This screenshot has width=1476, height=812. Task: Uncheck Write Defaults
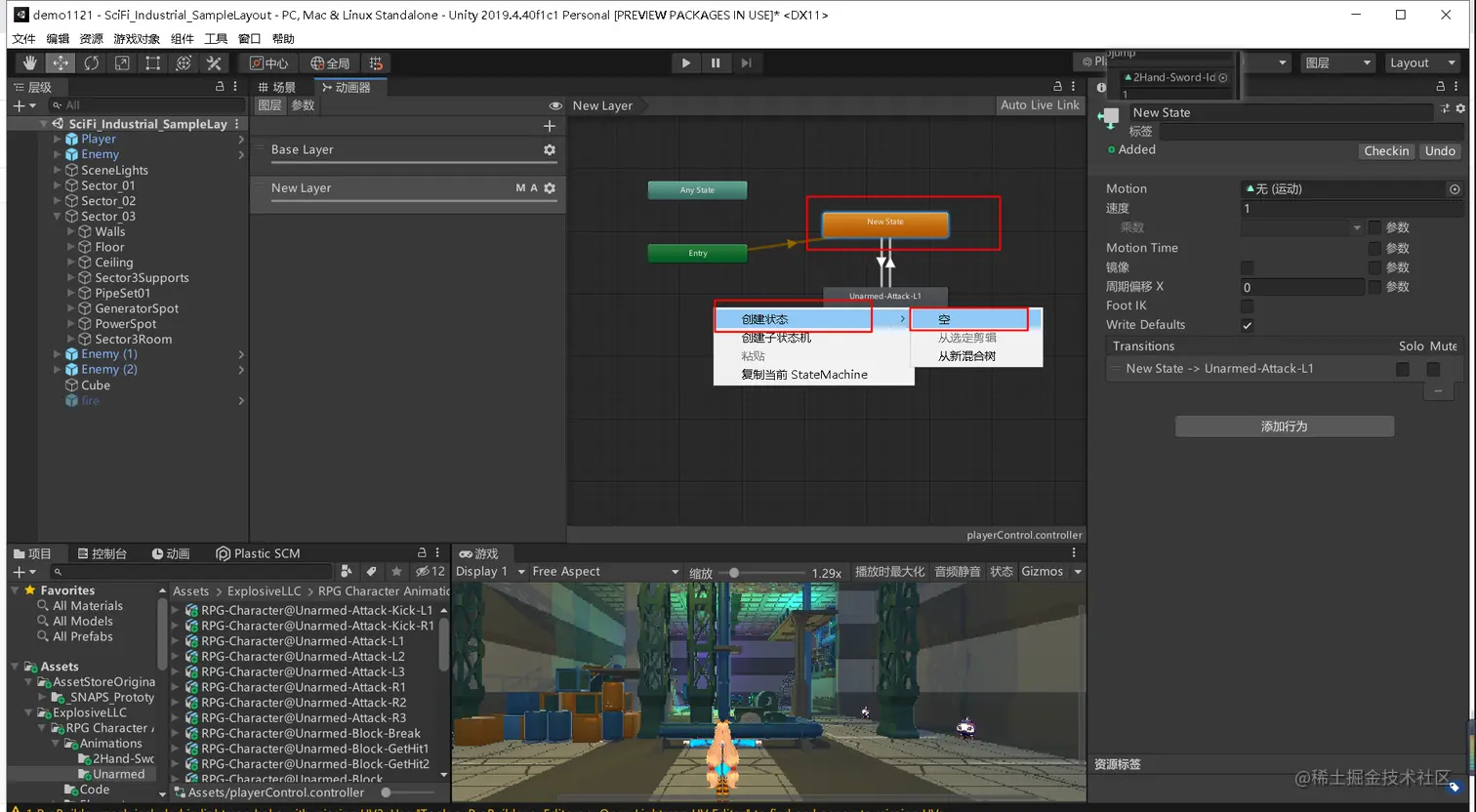coord(1247,326)
